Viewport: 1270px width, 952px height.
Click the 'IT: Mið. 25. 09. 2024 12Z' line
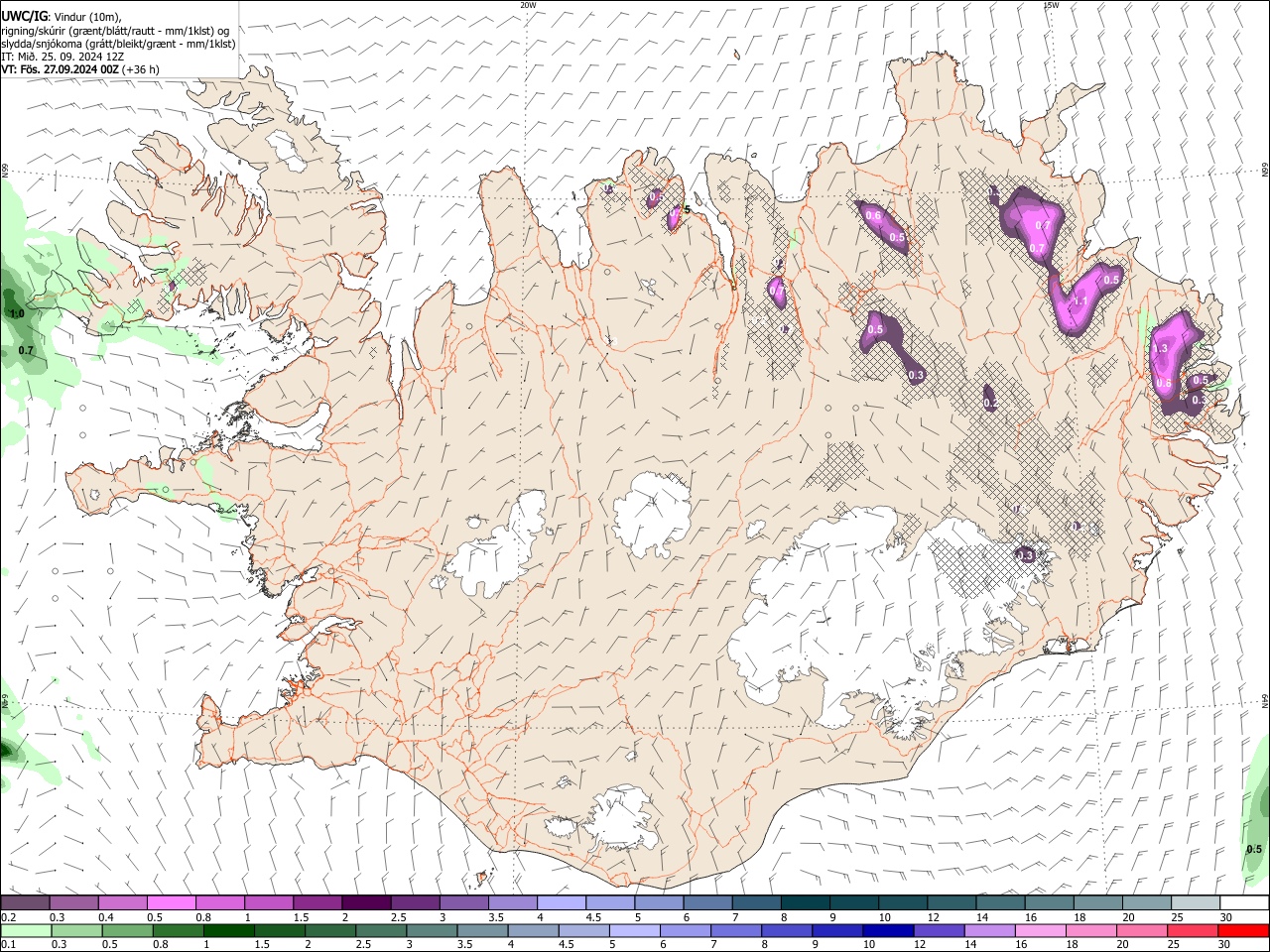63,57
